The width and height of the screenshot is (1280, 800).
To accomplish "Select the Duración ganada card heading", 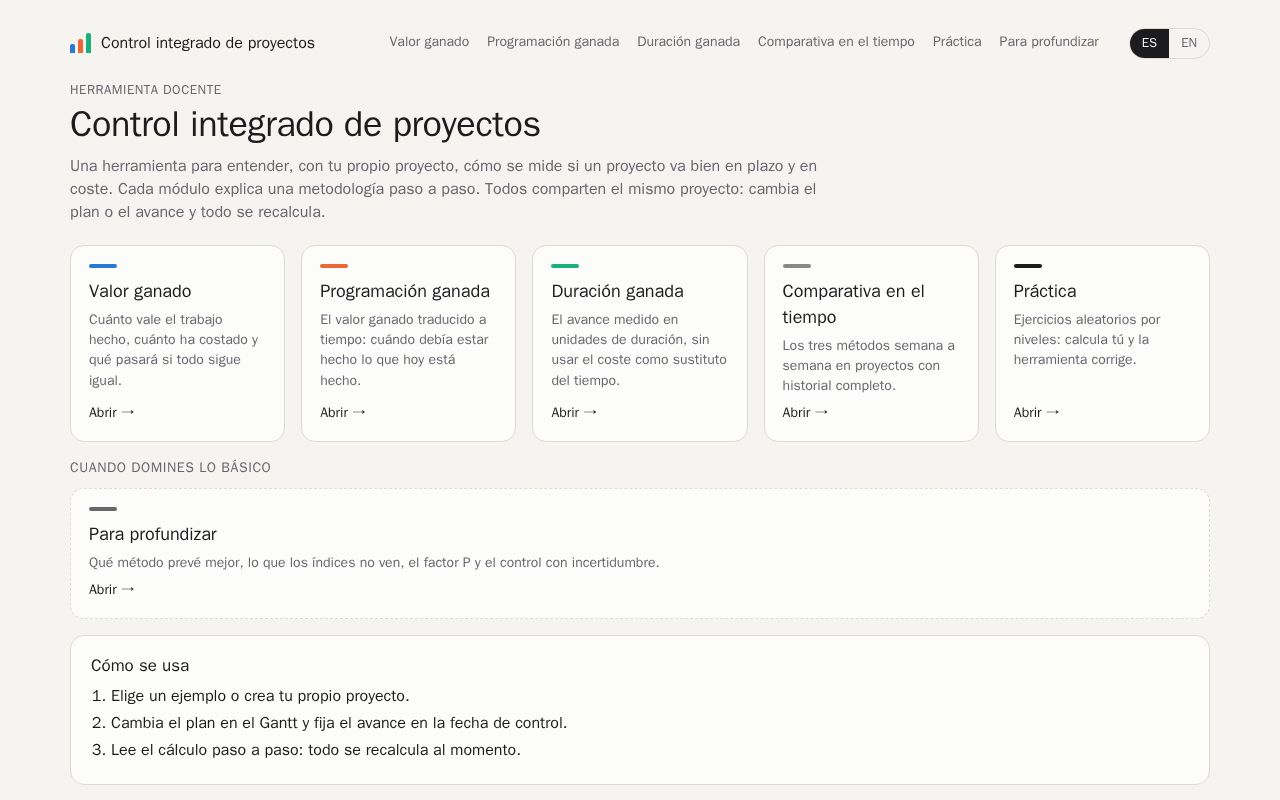I will pos(617,291).
